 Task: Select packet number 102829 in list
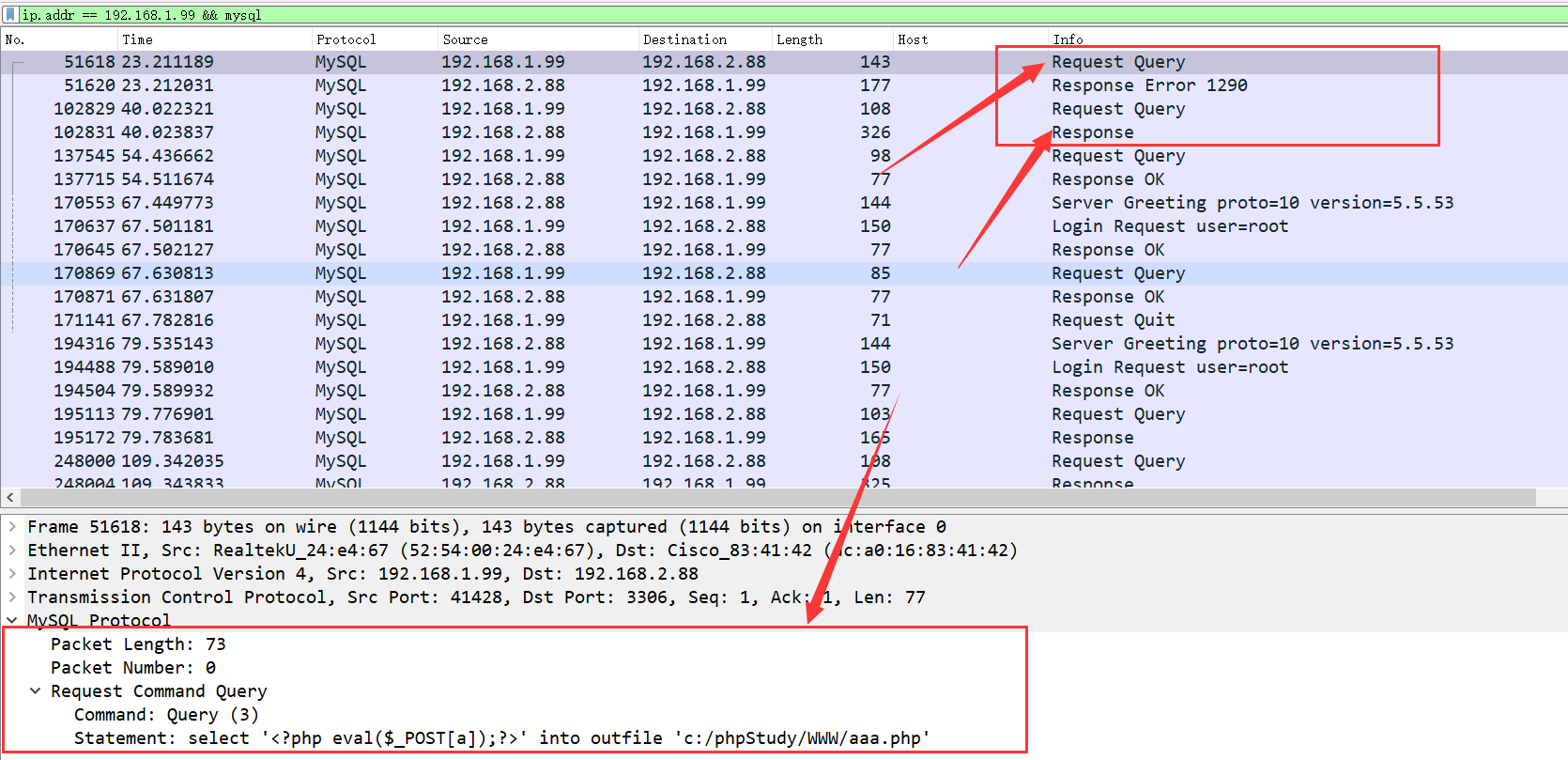click(x=784, y=109)
